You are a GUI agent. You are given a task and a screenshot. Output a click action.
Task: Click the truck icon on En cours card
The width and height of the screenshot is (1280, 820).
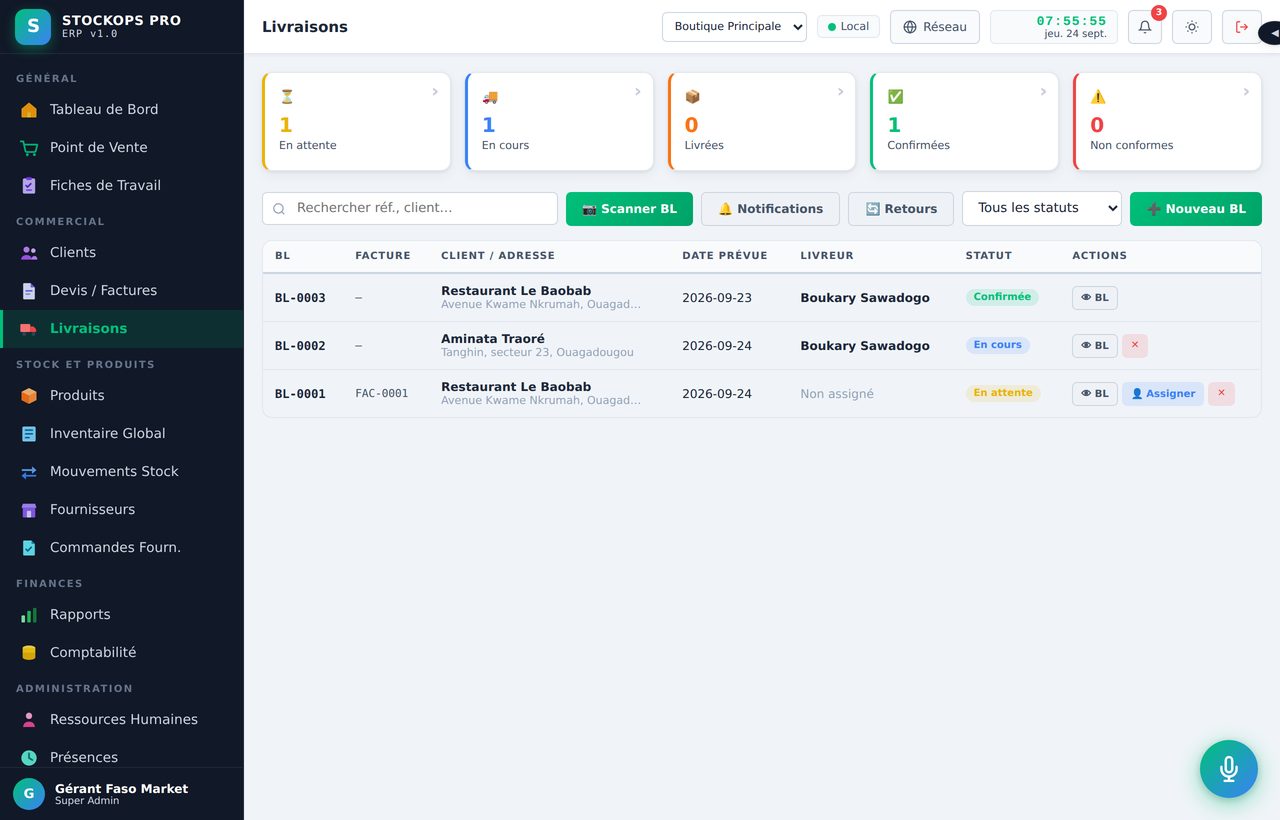pyautogui.click(x=489, y=97)
